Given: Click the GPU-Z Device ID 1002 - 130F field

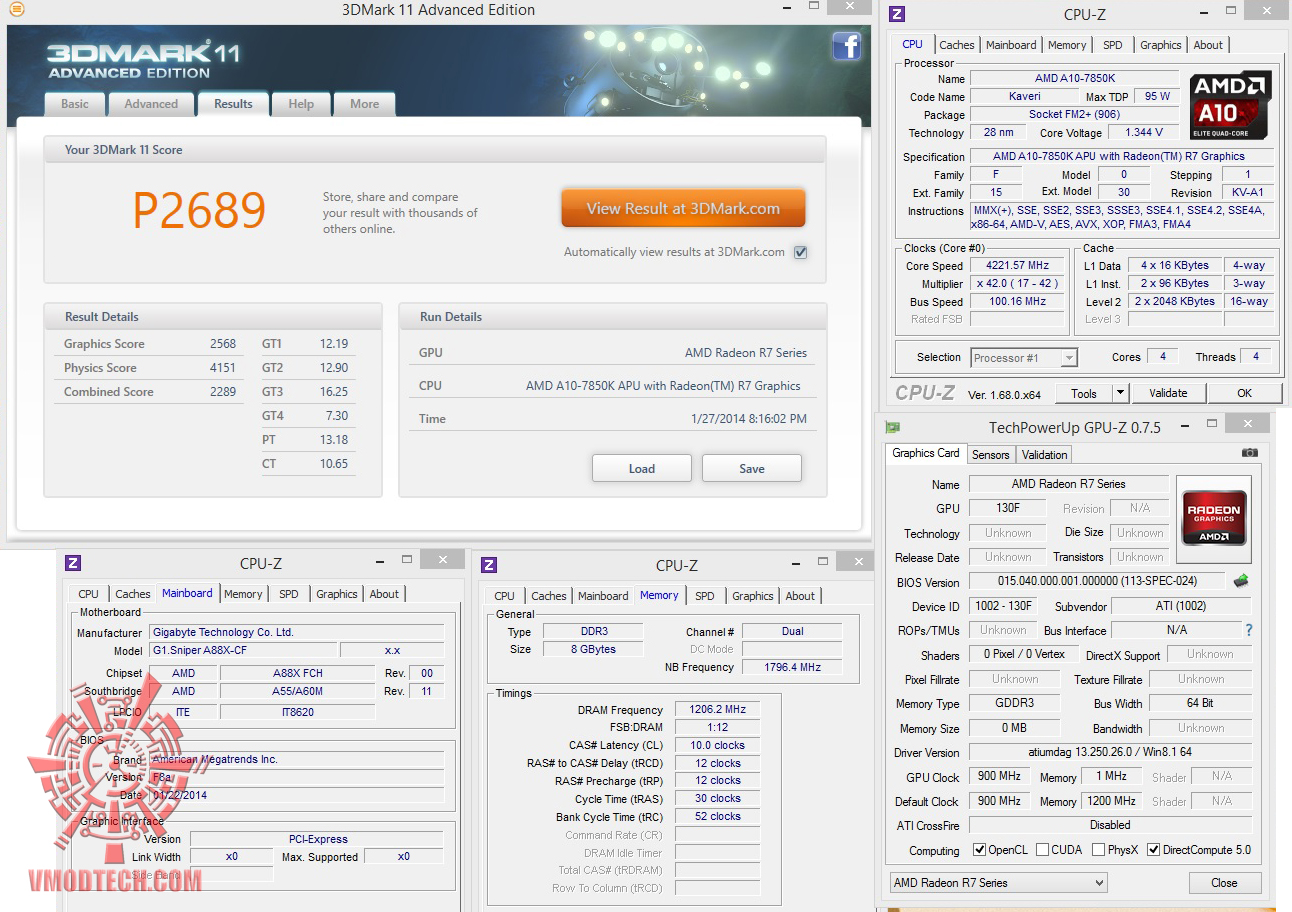Looking at the screenshot, I should (x=1003, y=606).
